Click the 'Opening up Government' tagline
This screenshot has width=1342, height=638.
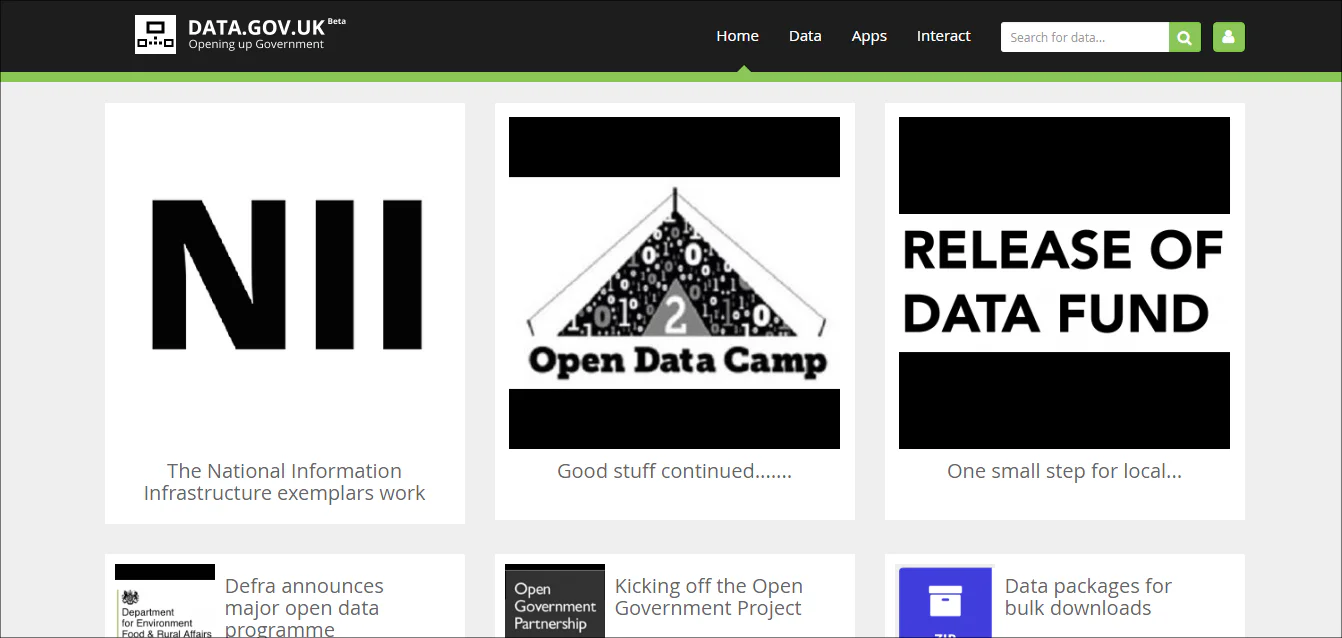256,44
